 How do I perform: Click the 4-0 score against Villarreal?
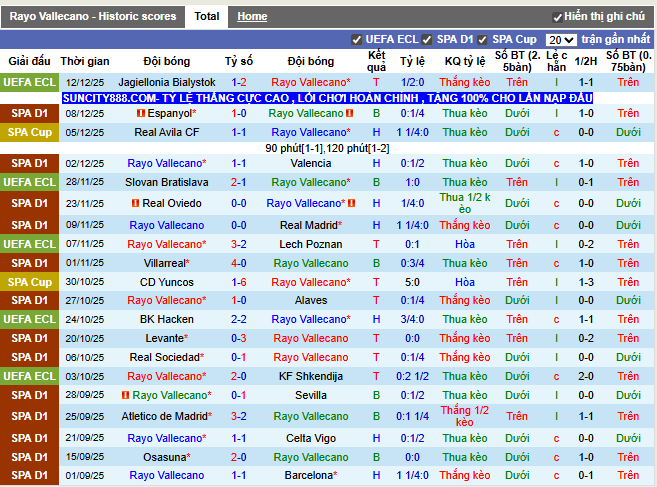239,263
